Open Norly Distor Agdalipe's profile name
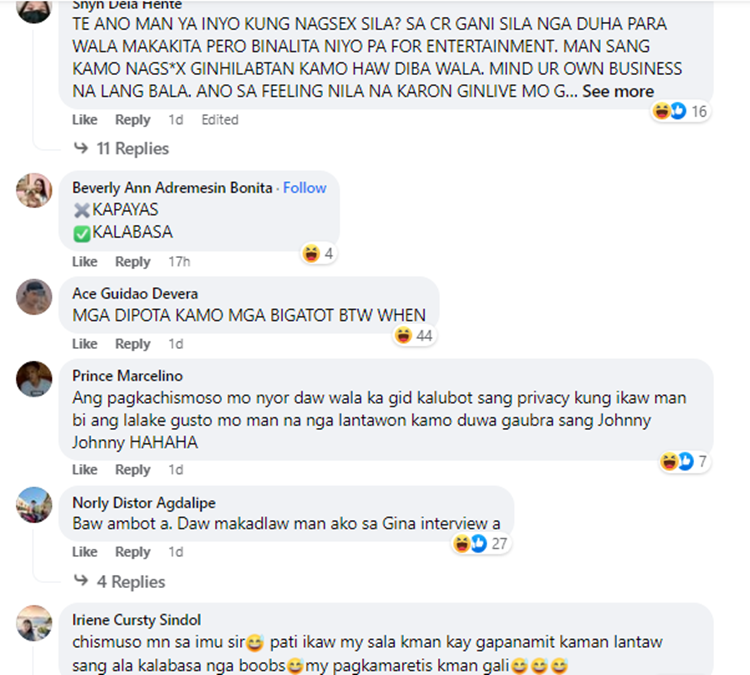The height and width of the screenshot is (675, 750). point(144,503)
